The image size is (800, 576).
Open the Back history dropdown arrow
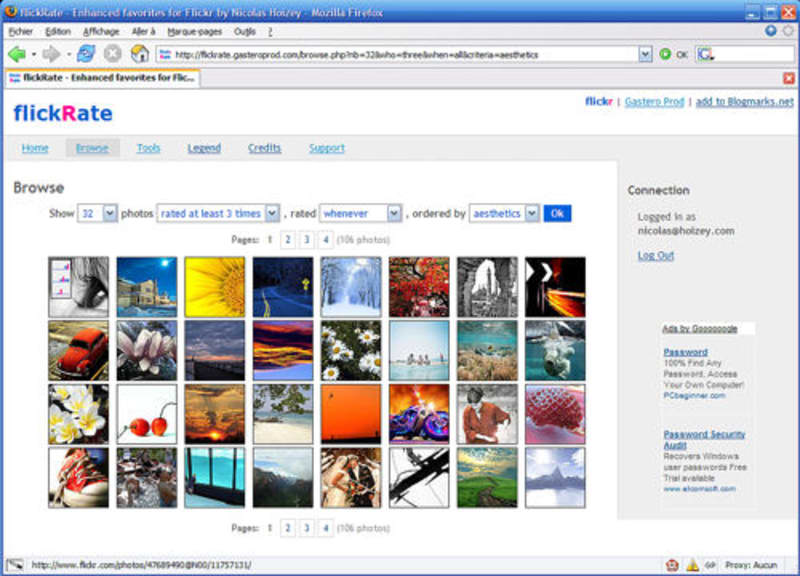pyautogui.click(x=34, y=54)
